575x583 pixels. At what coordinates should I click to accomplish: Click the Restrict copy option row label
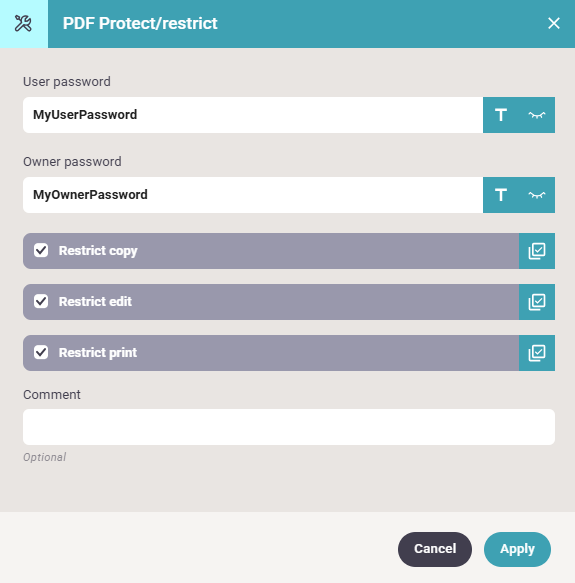tap(98, 251)
